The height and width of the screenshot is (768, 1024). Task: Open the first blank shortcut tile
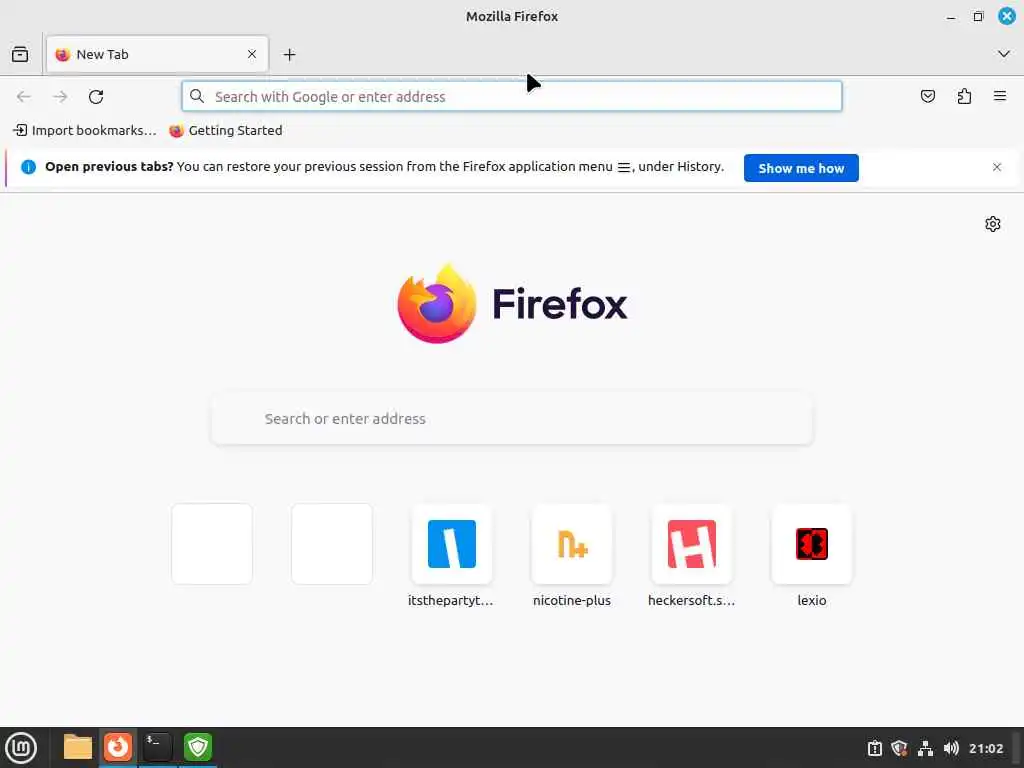pos(212,544)
